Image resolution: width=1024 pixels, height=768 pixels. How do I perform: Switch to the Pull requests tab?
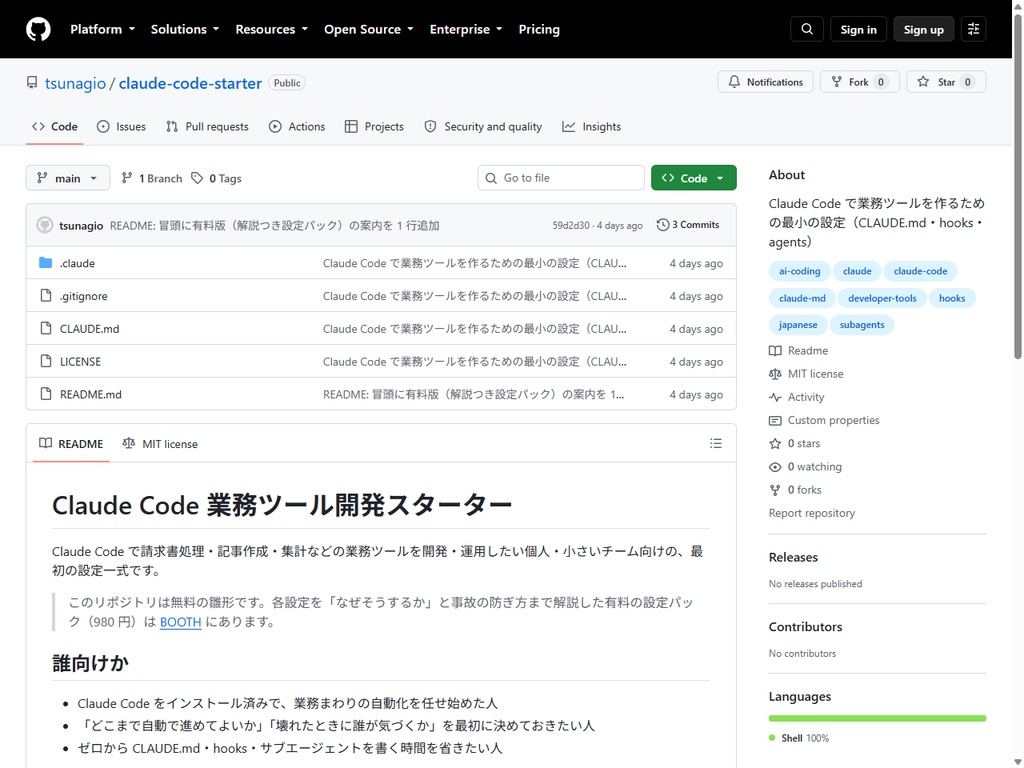click(x=207, y=127)
